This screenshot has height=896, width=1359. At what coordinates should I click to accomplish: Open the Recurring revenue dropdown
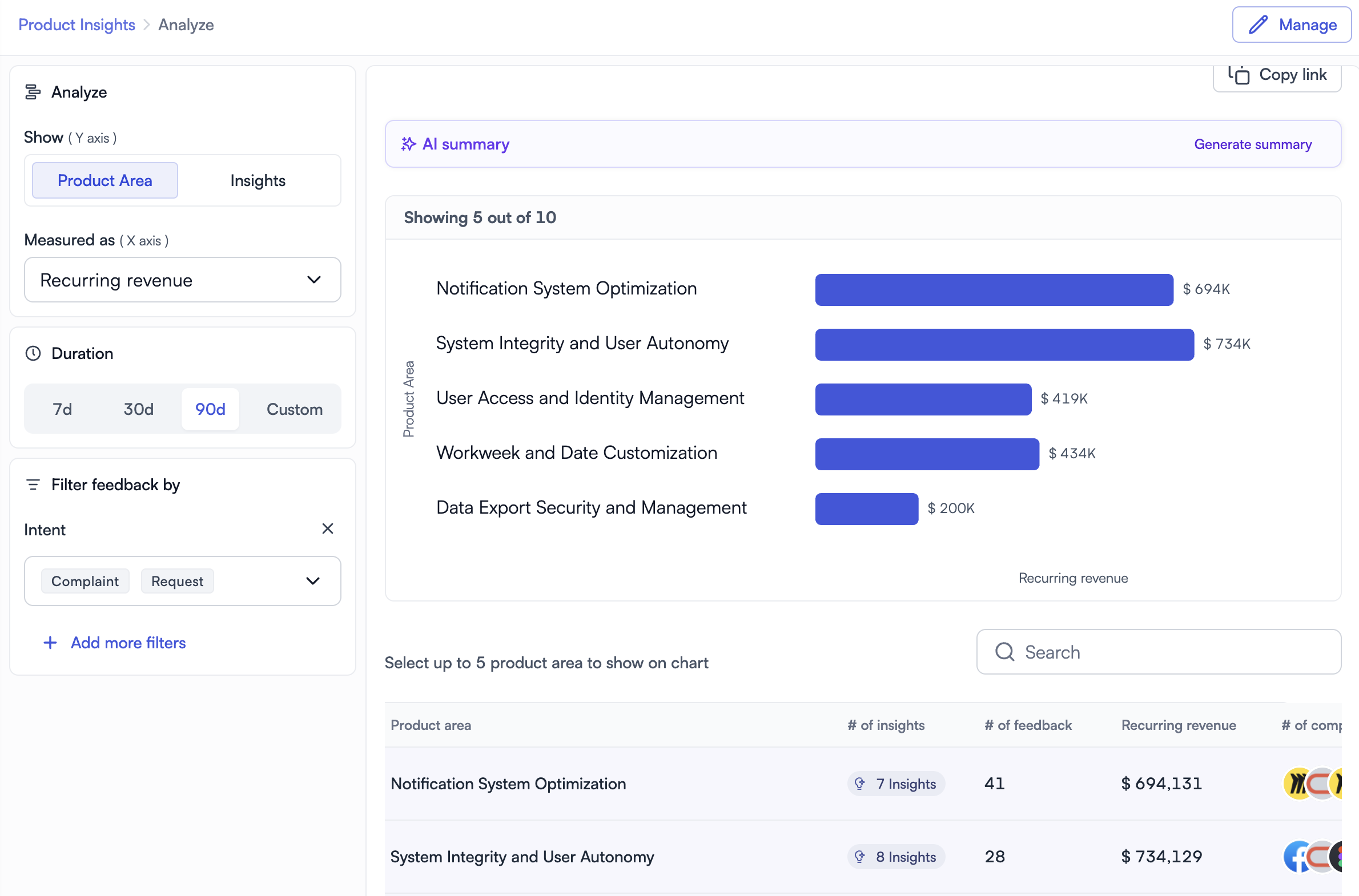click(x=182, y=280)
